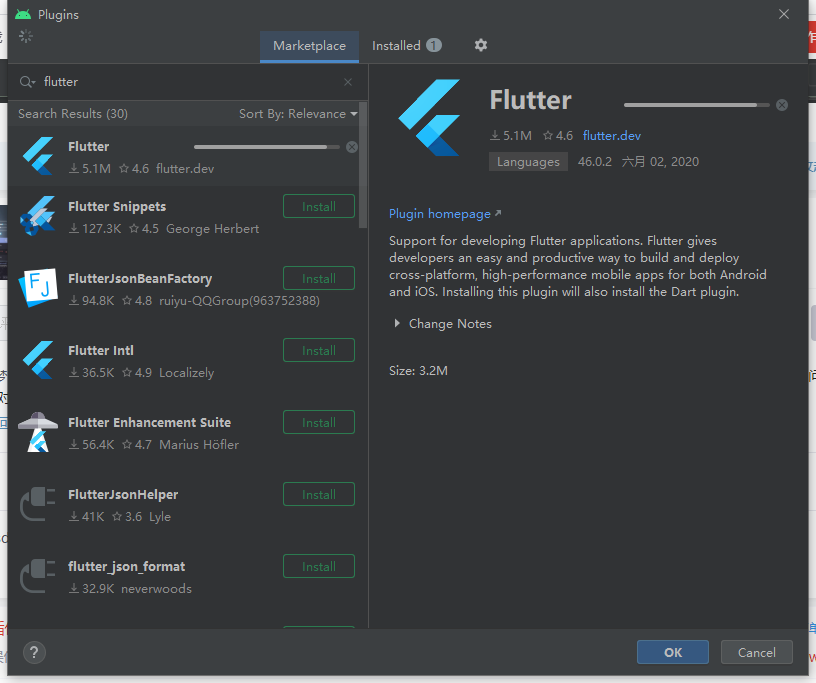
Task: Click the Languages tag
Action: pos(528,162)
